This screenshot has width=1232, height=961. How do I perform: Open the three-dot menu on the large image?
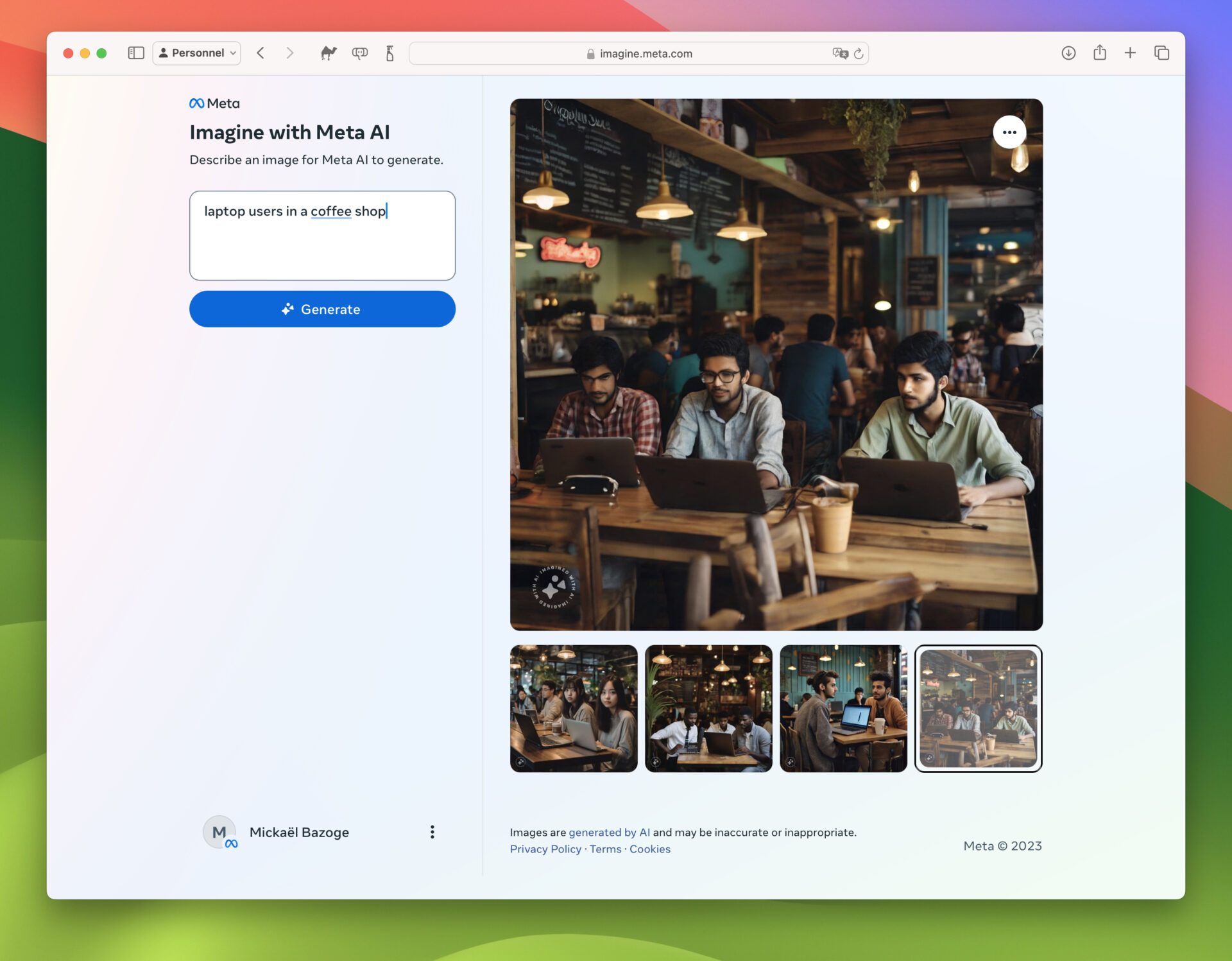point(1009,132)
